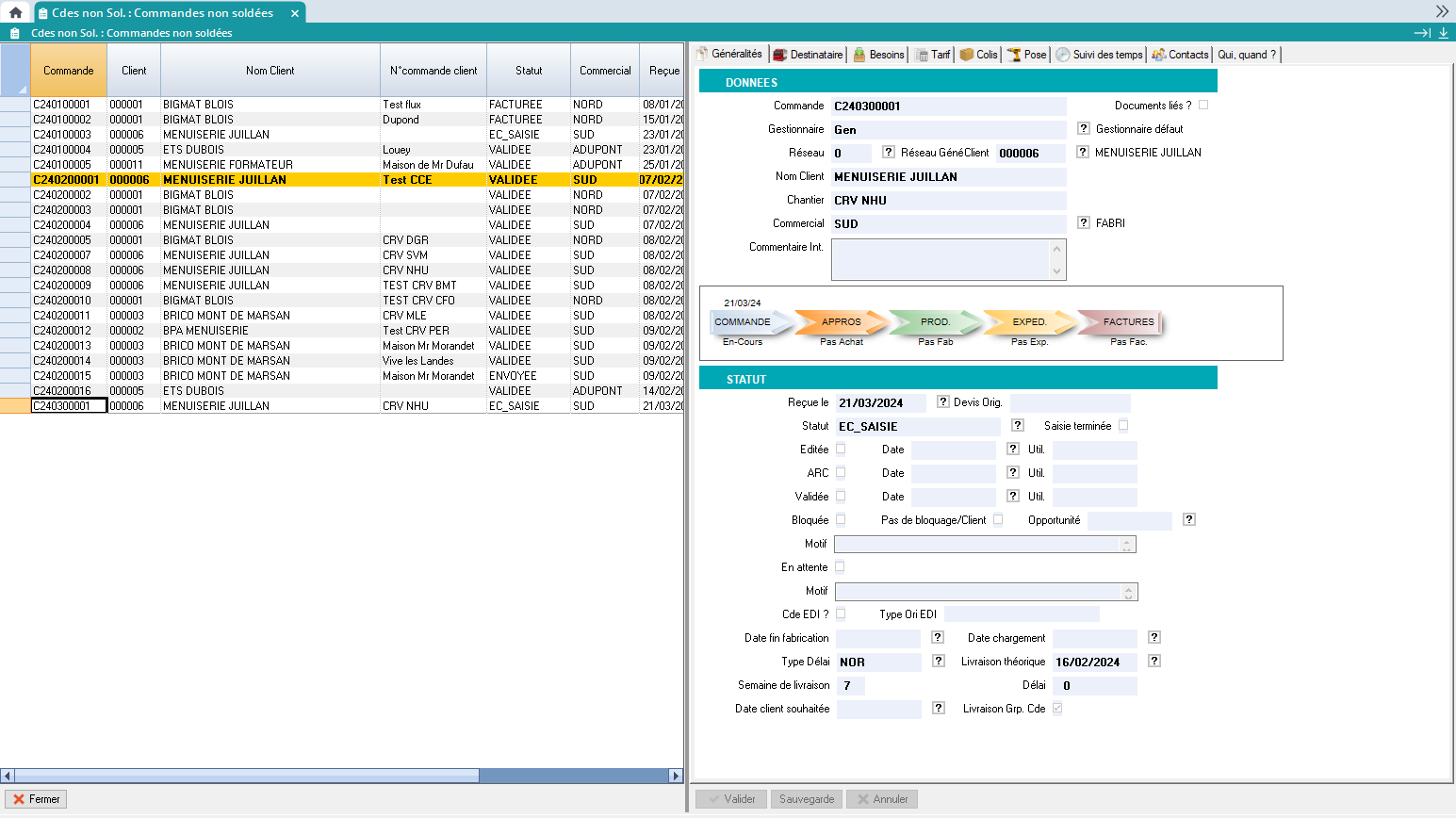Click the arrow-to-bar icon in header bar

coord(1422,33)
